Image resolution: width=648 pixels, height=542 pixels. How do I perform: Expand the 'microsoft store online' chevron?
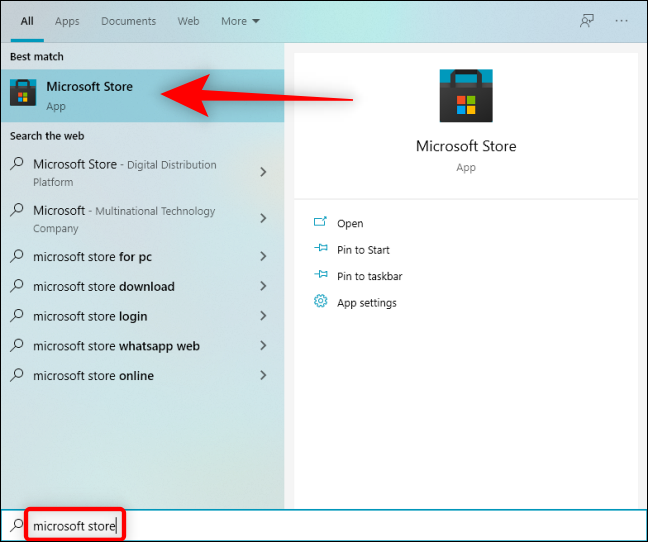coord(263,376)
